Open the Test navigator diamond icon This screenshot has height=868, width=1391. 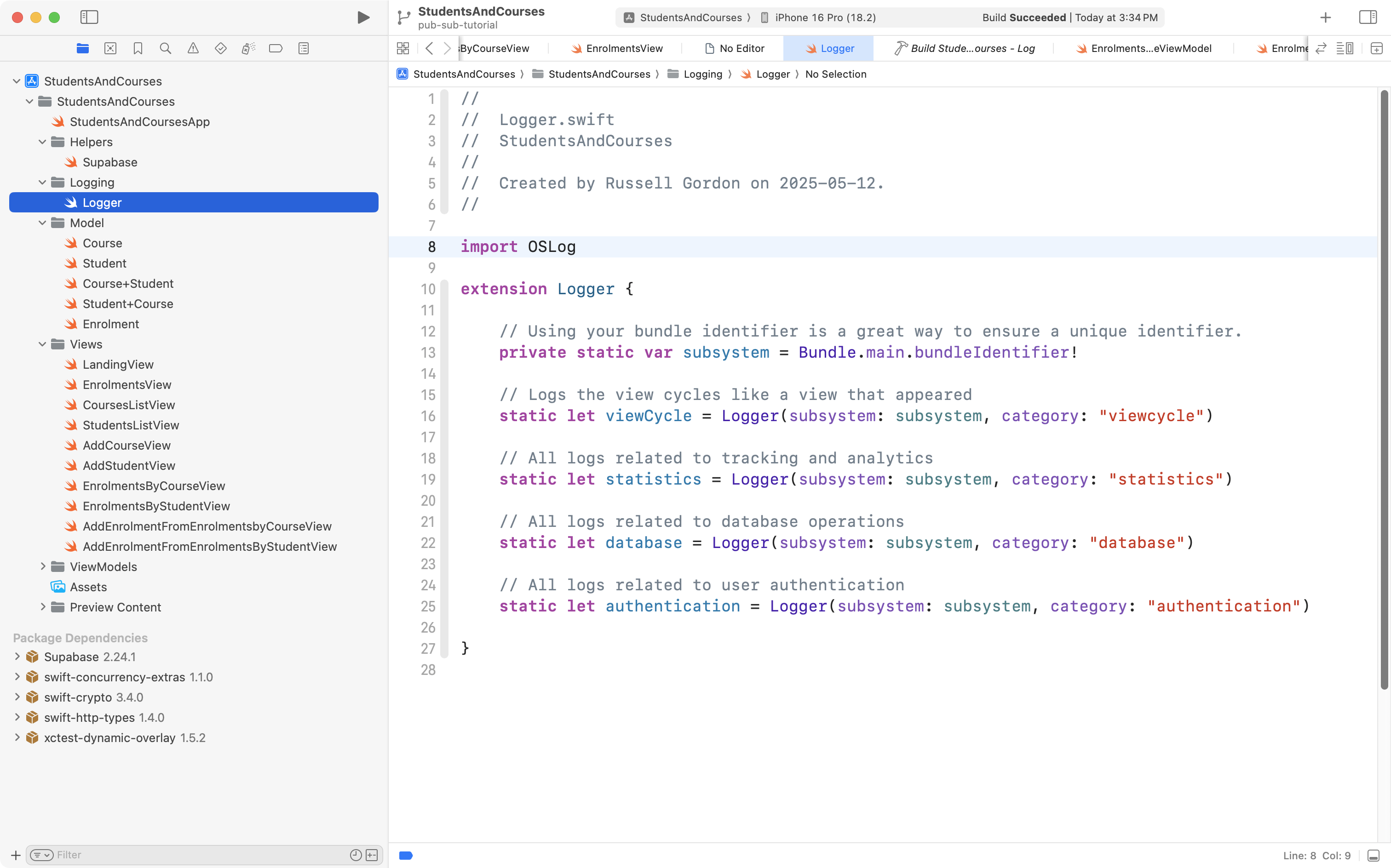220,49
